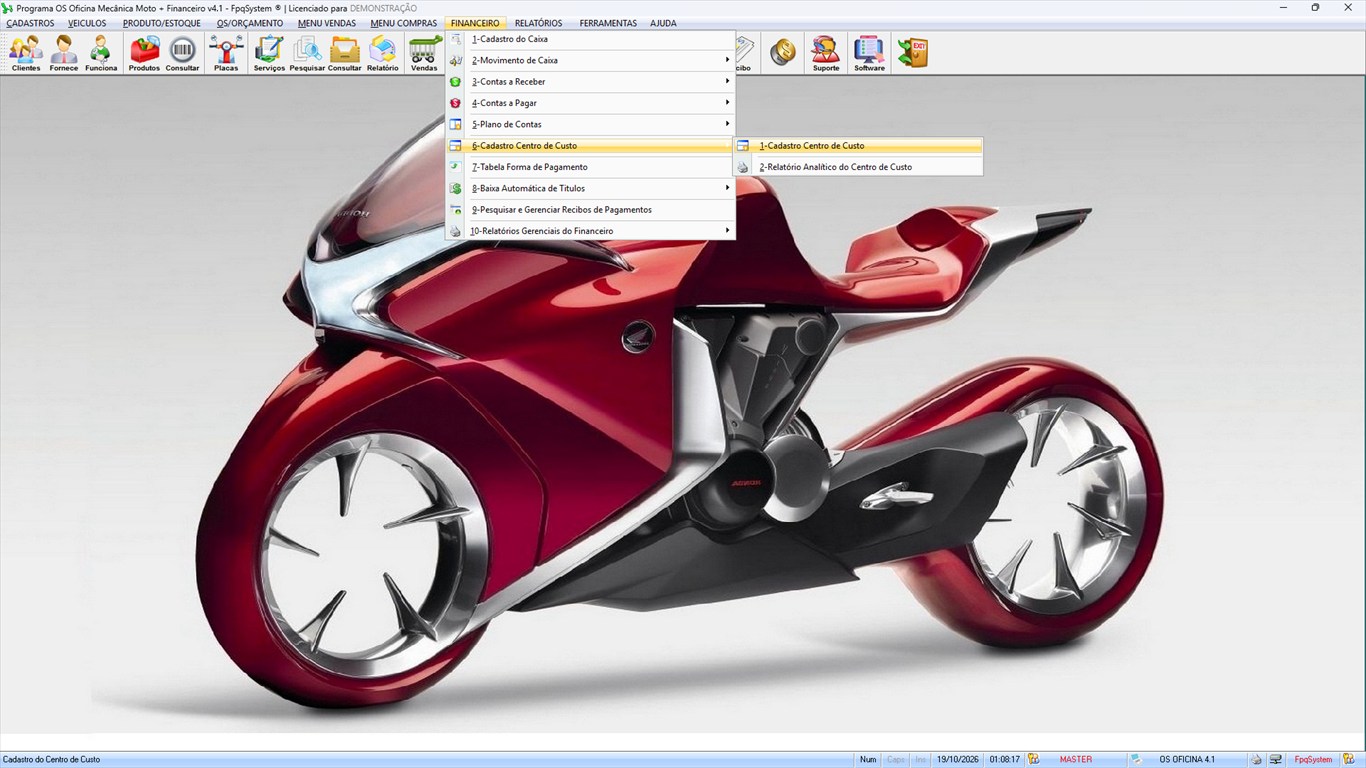Viewport: 1366px width, 768px height.
Task: Expand 2-Movimento de Caixa submenu
Action: (x=590, y=60)
